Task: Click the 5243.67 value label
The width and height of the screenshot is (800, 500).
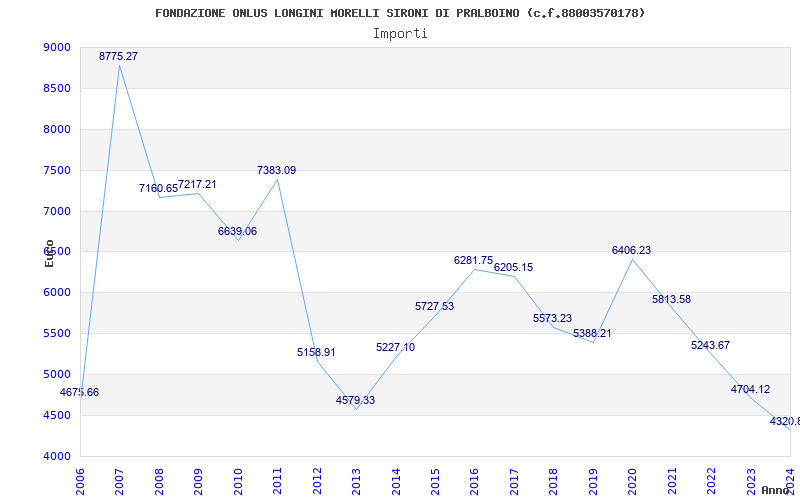Action: 711,345
